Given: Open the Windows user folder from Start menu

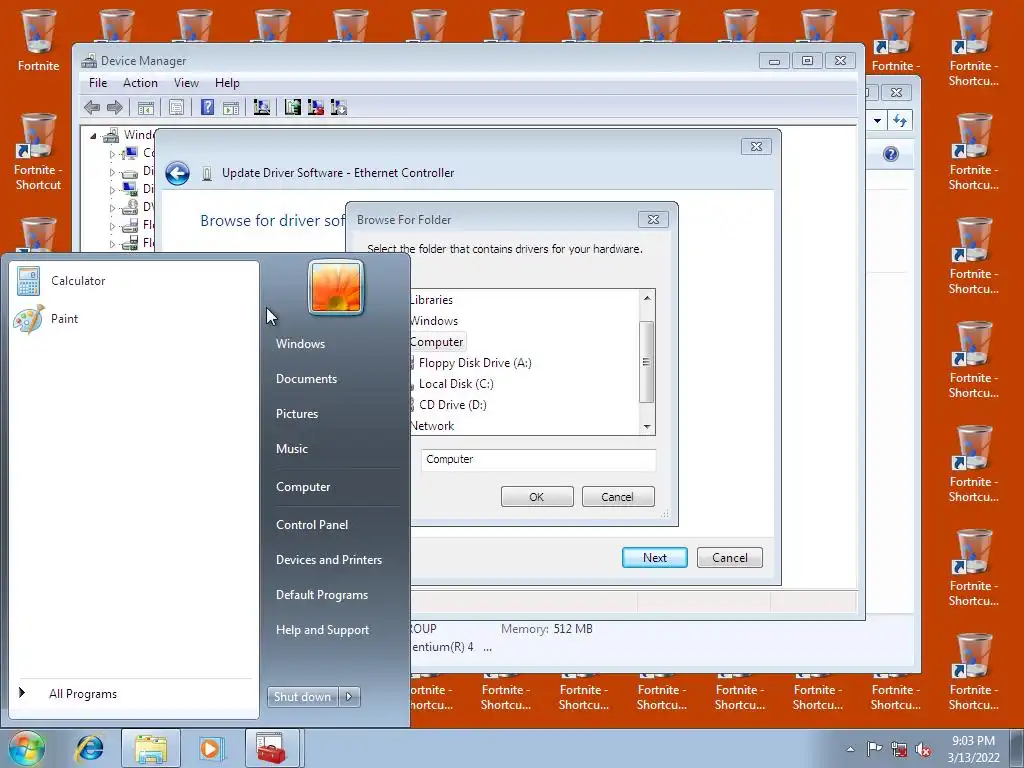Looking at the screenshot, I should 300,344.
